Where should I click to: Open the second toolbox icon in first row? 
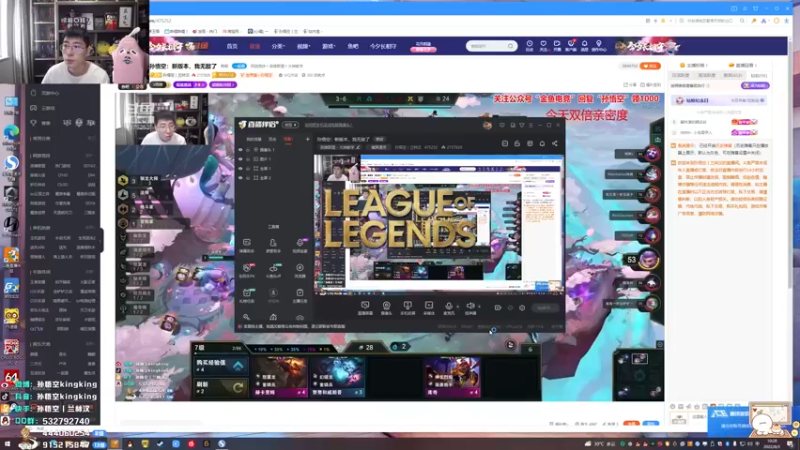pos(273,245)
